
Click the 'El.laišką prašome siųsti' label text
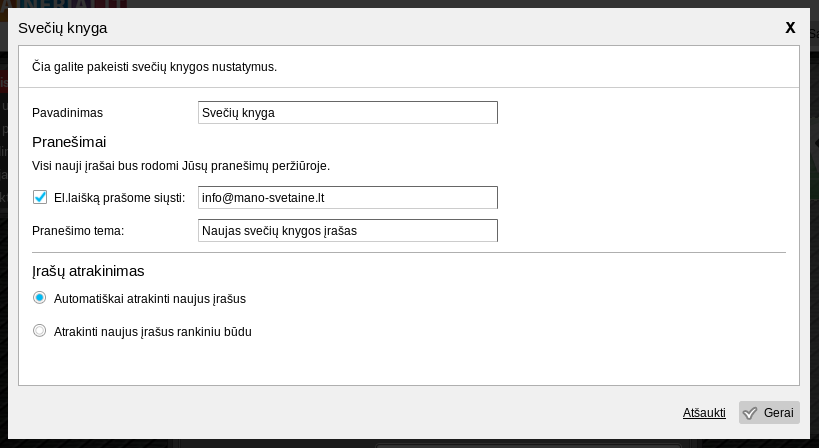click(119, 198)
